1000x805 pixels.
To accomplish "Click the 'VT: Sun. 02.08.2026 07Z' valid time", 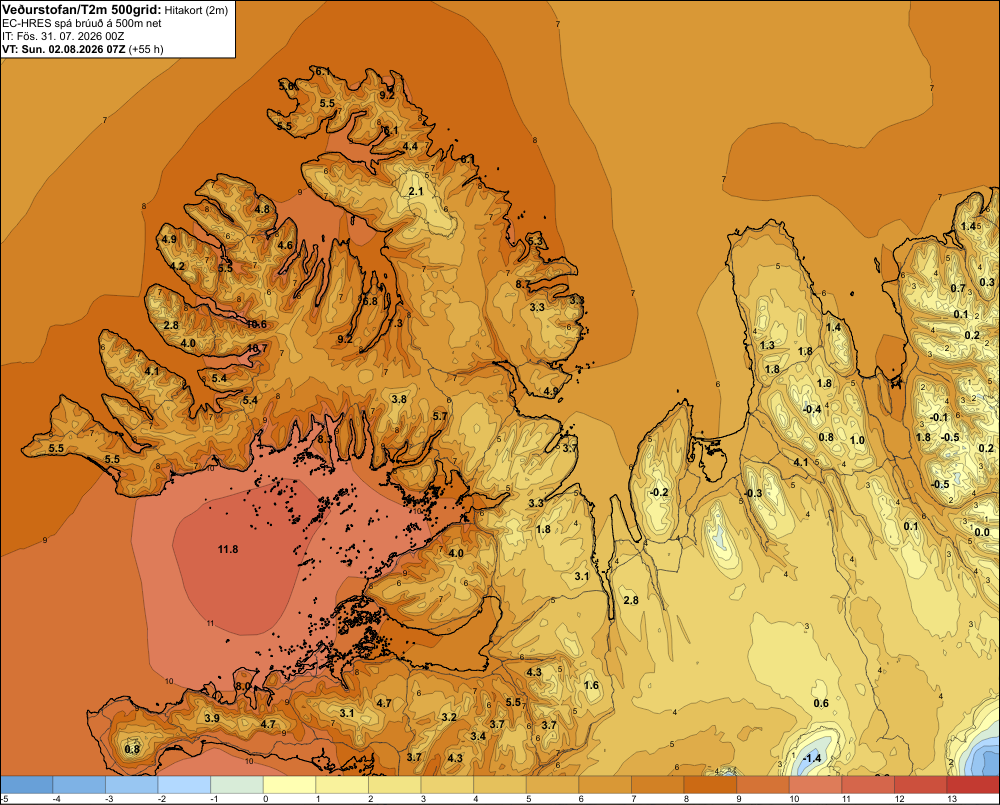I will point(64,49).
